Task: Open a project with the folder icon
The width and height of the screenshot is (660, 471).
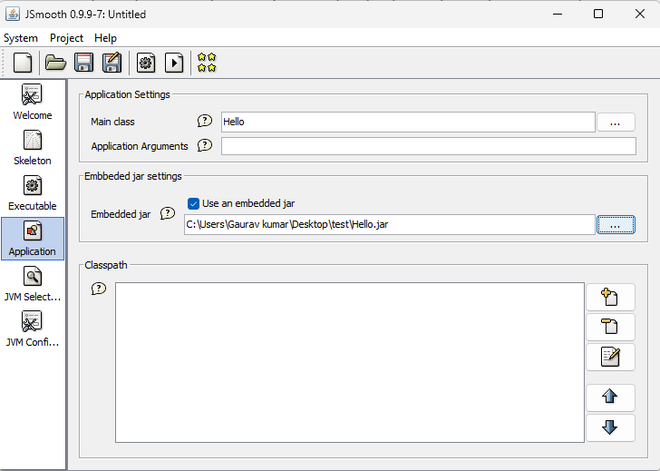Action: point(55,63)
